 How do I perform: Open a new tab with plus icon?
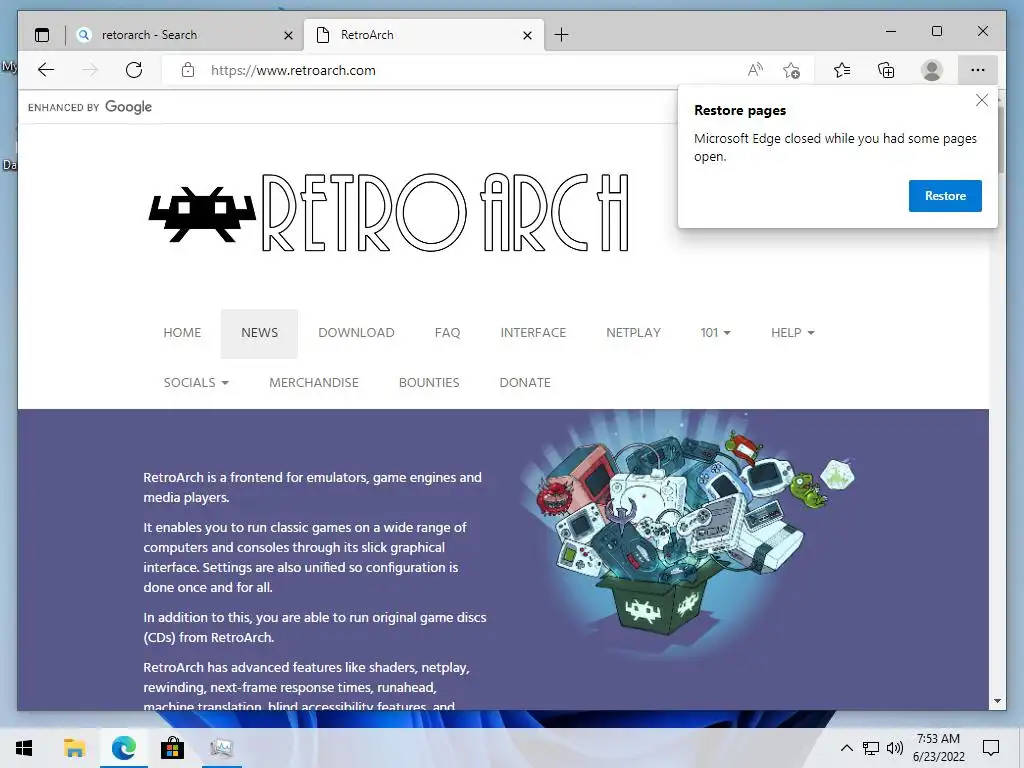coord(562,35)
